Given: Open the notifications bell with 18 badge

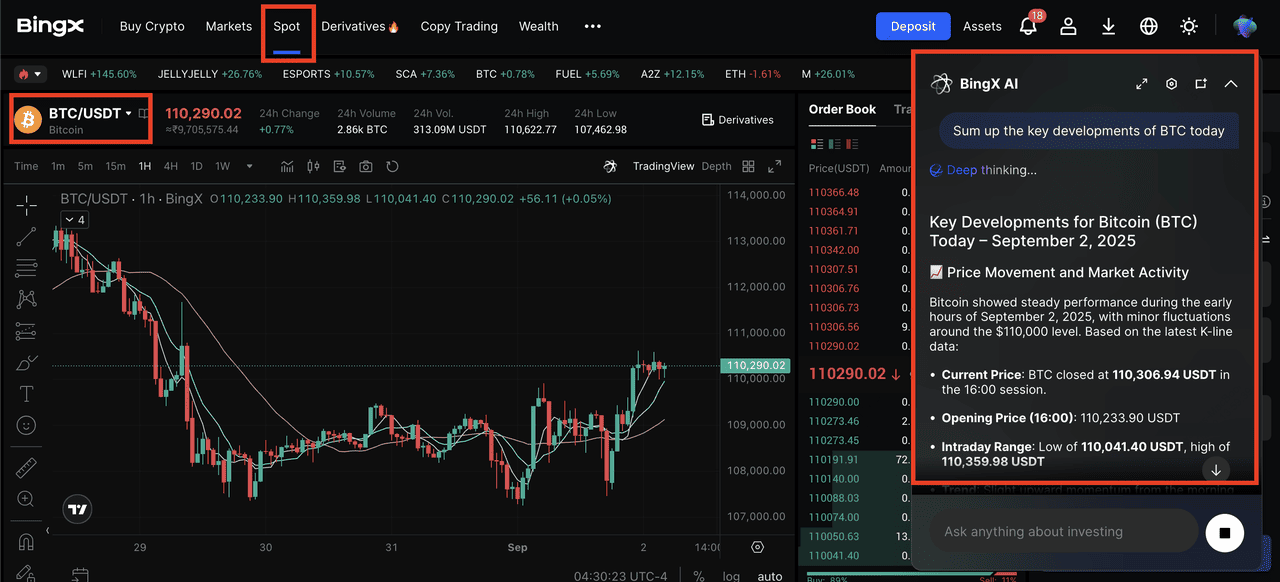Looking at the screenshot, I should (x=1029, y=25).
